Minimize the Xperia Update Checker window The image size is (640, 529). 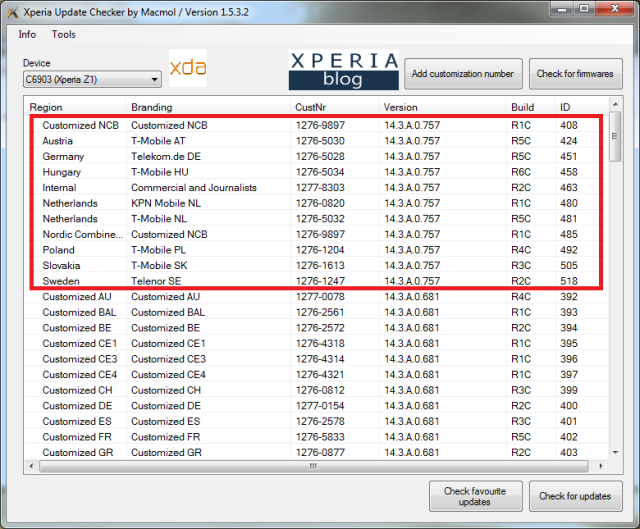[562, 9]
